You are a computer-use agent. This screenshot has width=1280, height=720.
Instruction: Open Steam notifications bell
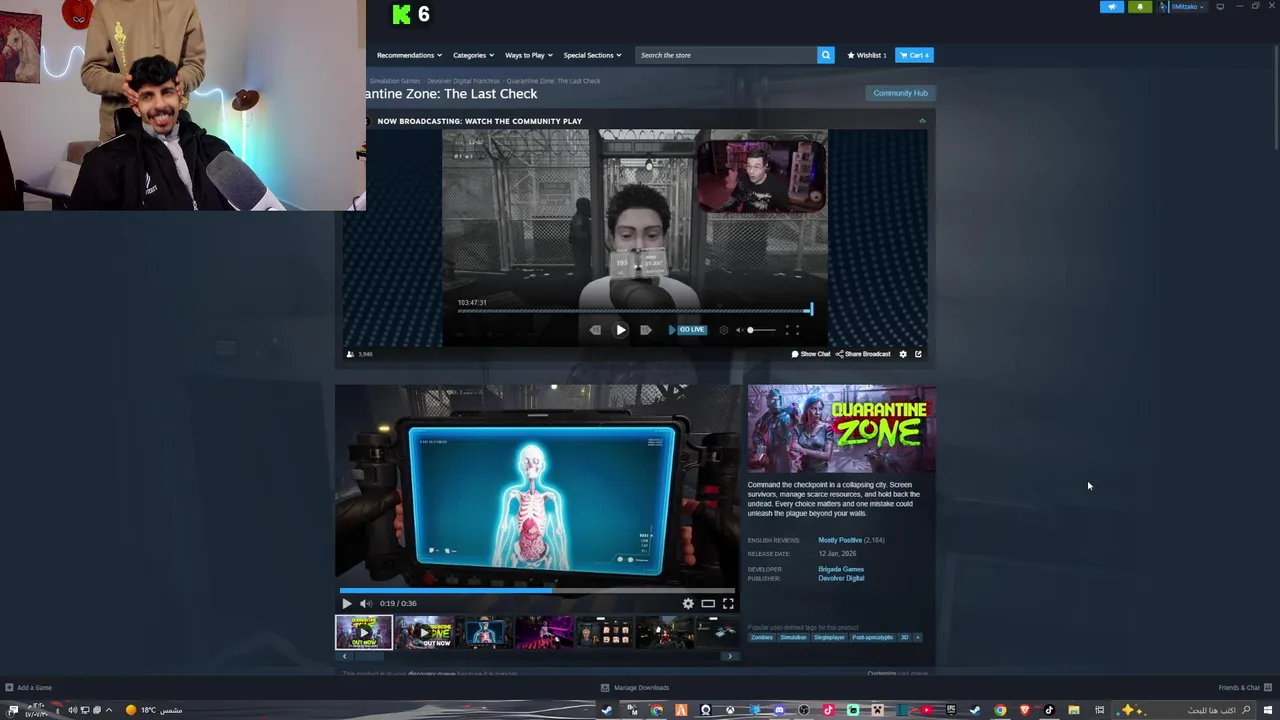(x=1139, y=7)
